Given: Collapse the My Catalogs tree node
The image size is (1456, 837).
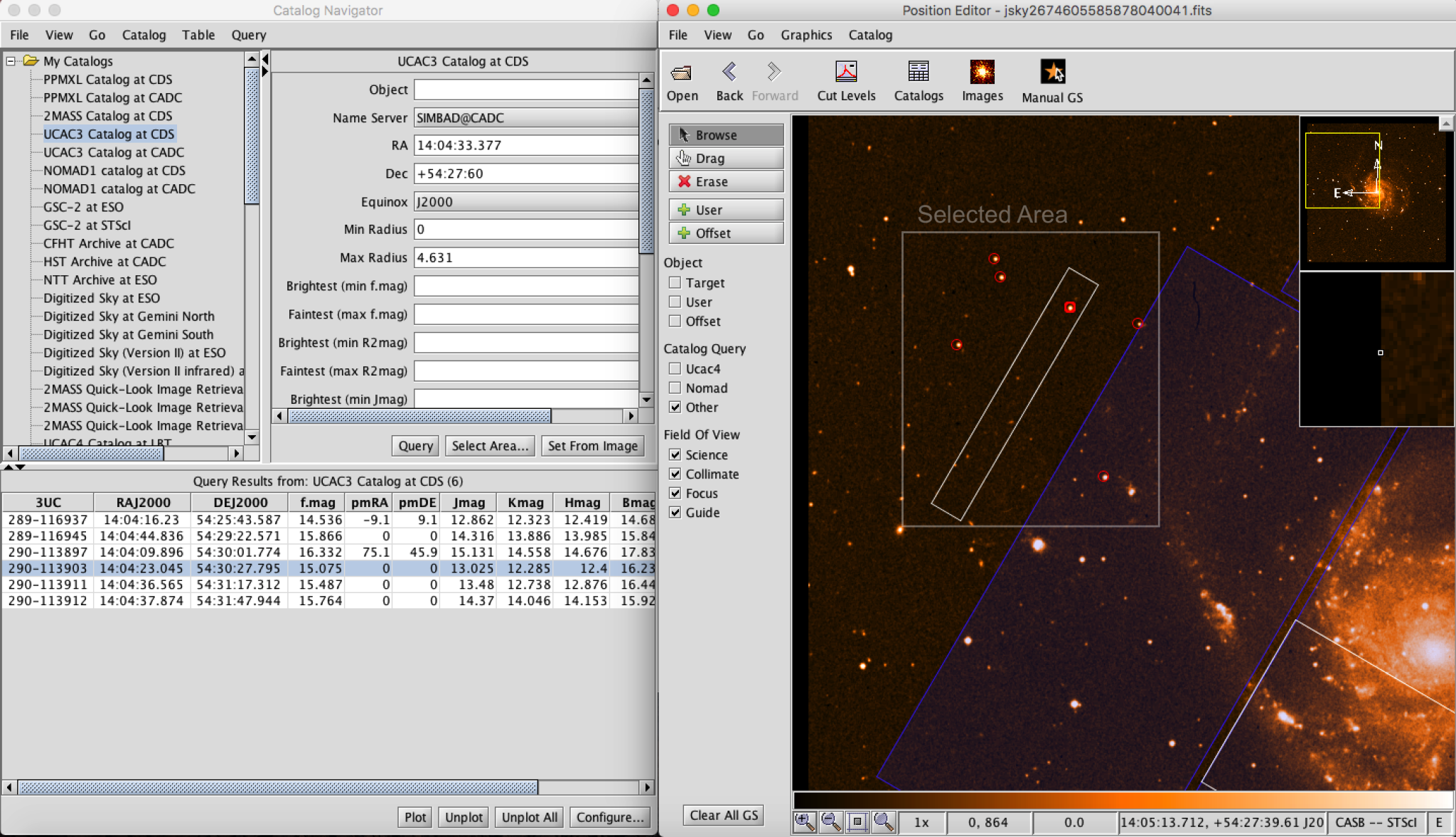Looking at the screenshot, I should pyautogui.click(x=11, y=61).
